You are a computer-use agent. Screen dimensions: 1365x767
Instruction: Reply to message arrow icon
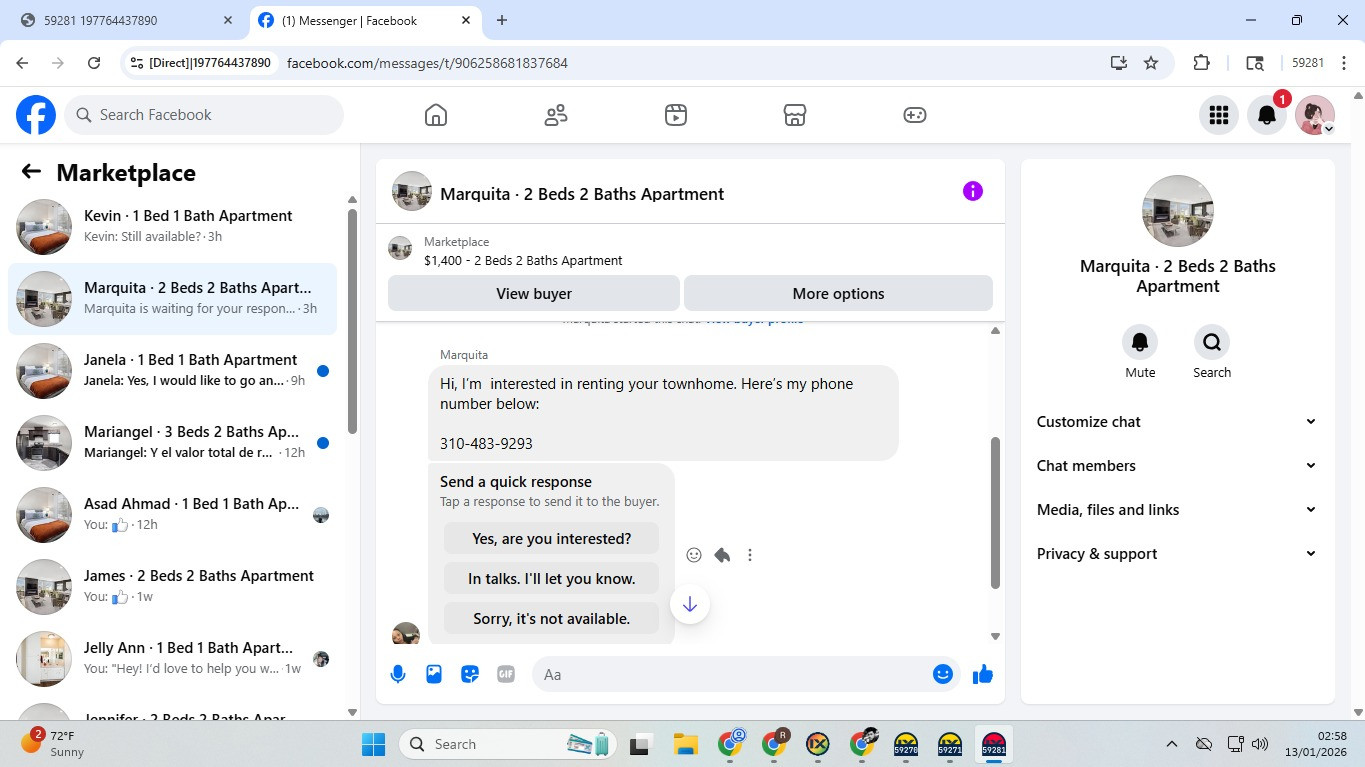(x=722, y=555)
